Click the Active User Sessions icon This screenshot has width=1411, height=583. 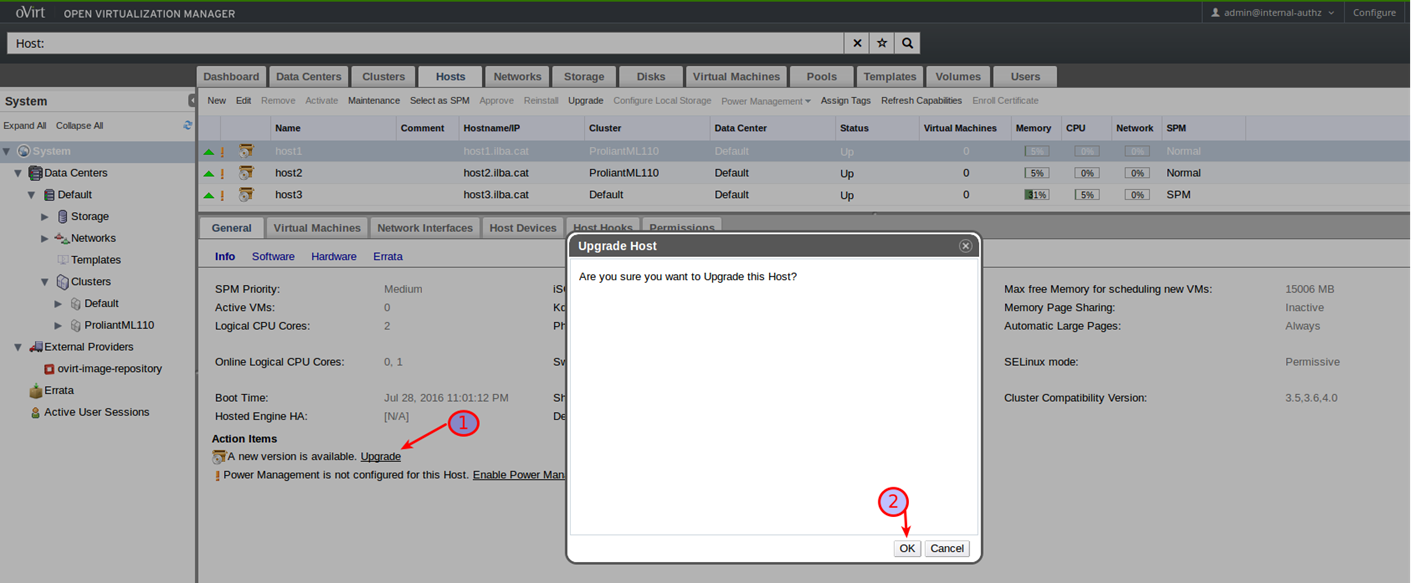36,412
